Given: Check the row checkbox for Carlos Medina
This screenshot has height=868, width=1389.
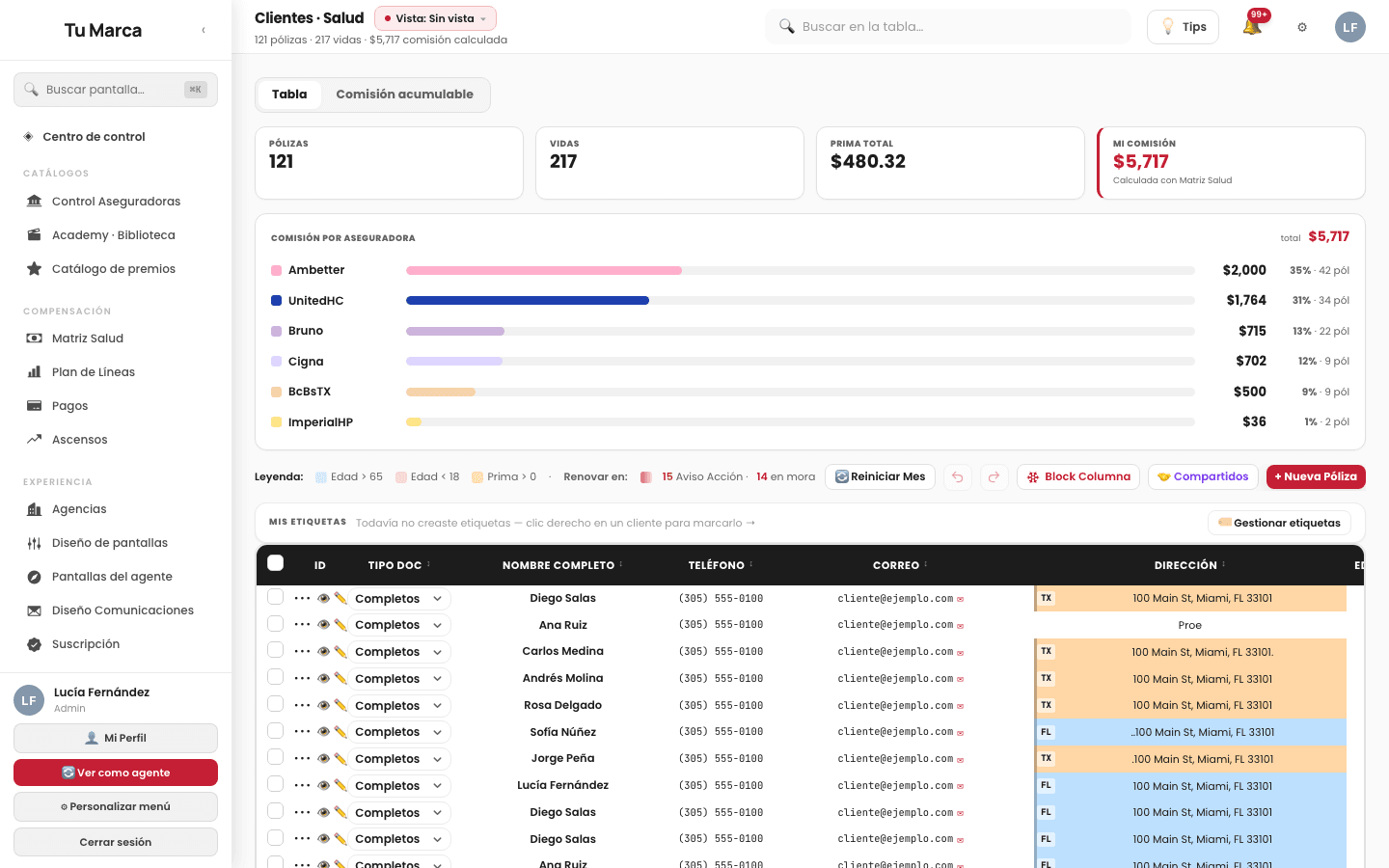Looking at the screenshot, I should pyautogui.click(x=276, y=651).
